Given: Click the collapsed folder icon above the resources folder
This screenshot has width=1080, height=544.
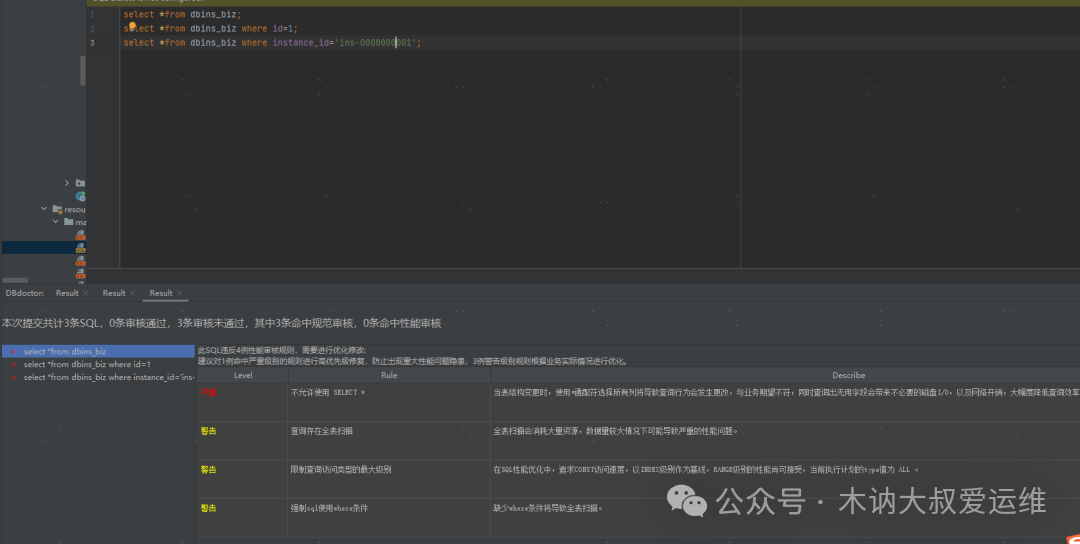Looking at the screenshot, I should [81, 183].
